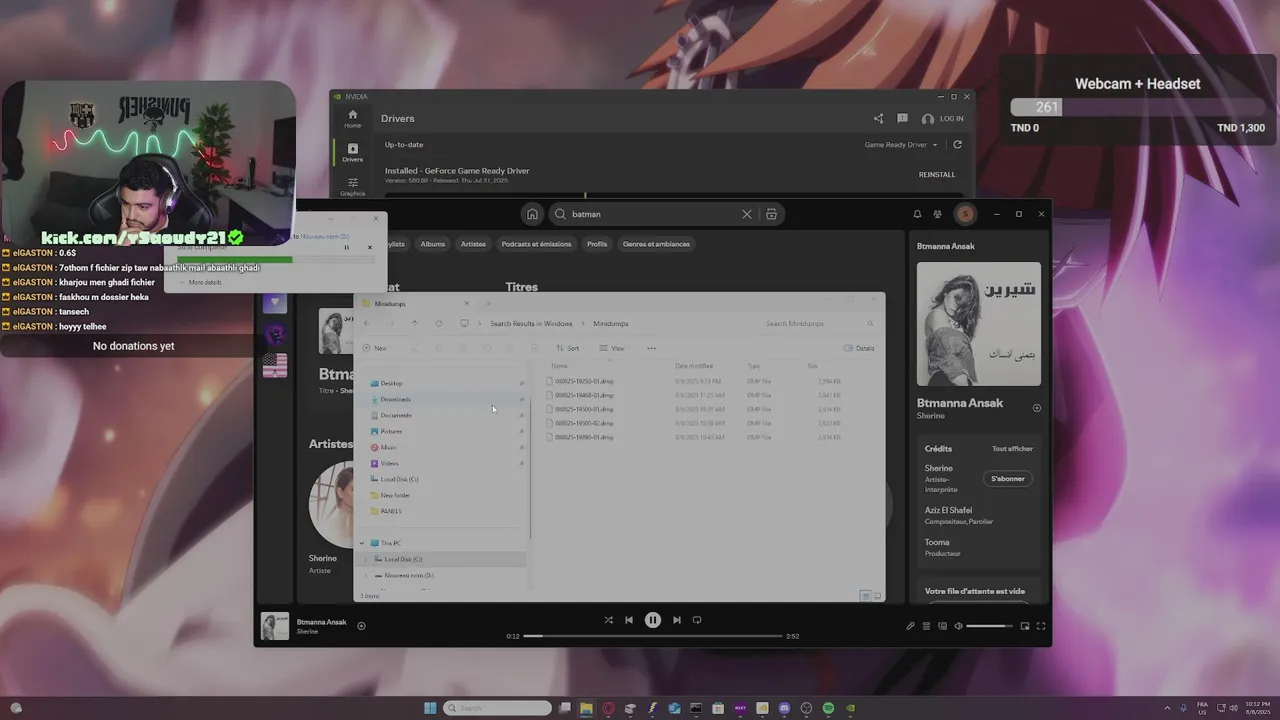The width and height of the screenshot is (1280, 720).
Task: Open the Spotify profile avatar menu
Action: click(965, 214)
